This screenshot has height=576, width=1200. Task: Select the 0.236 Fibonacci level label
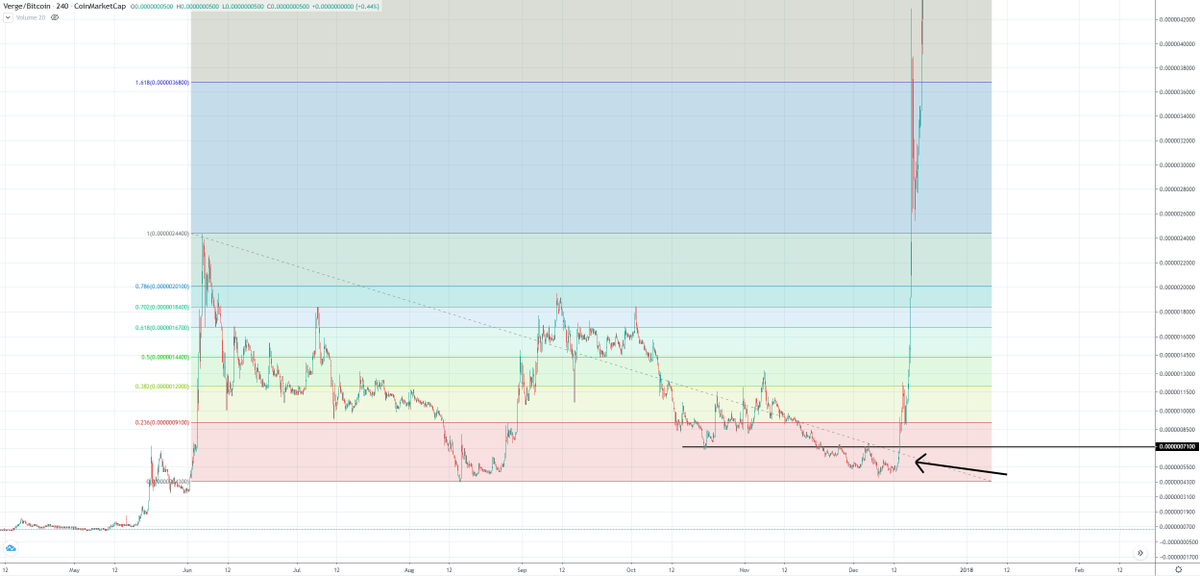tap(162, 423)
